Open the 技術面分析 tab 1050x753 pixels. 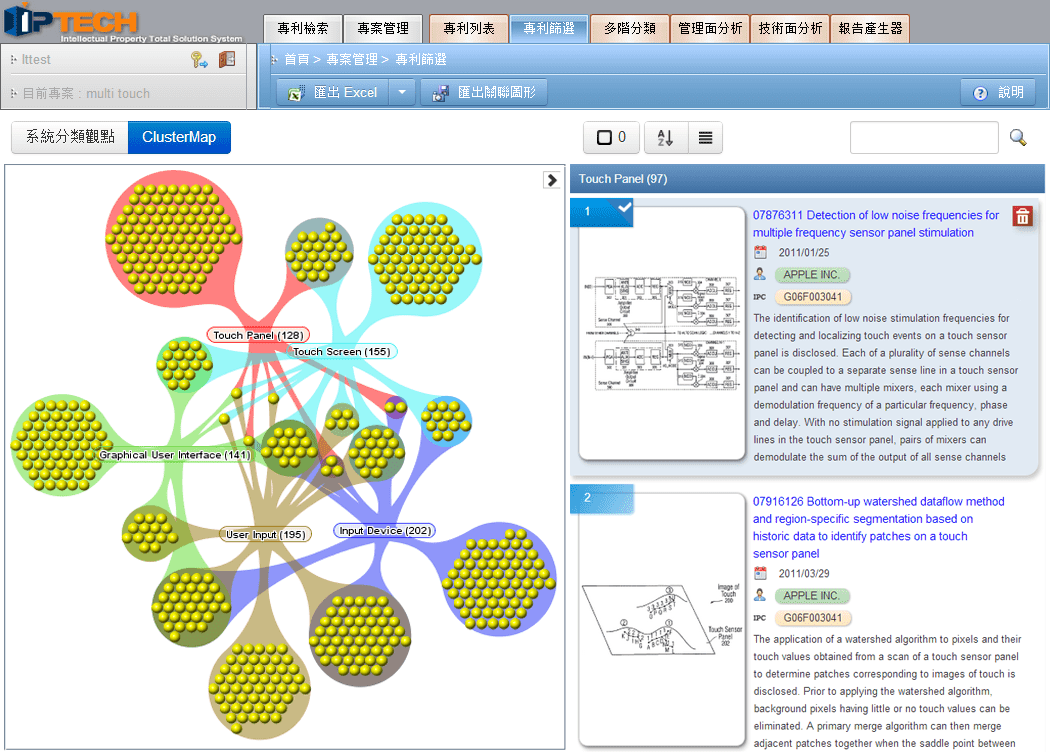790,29
